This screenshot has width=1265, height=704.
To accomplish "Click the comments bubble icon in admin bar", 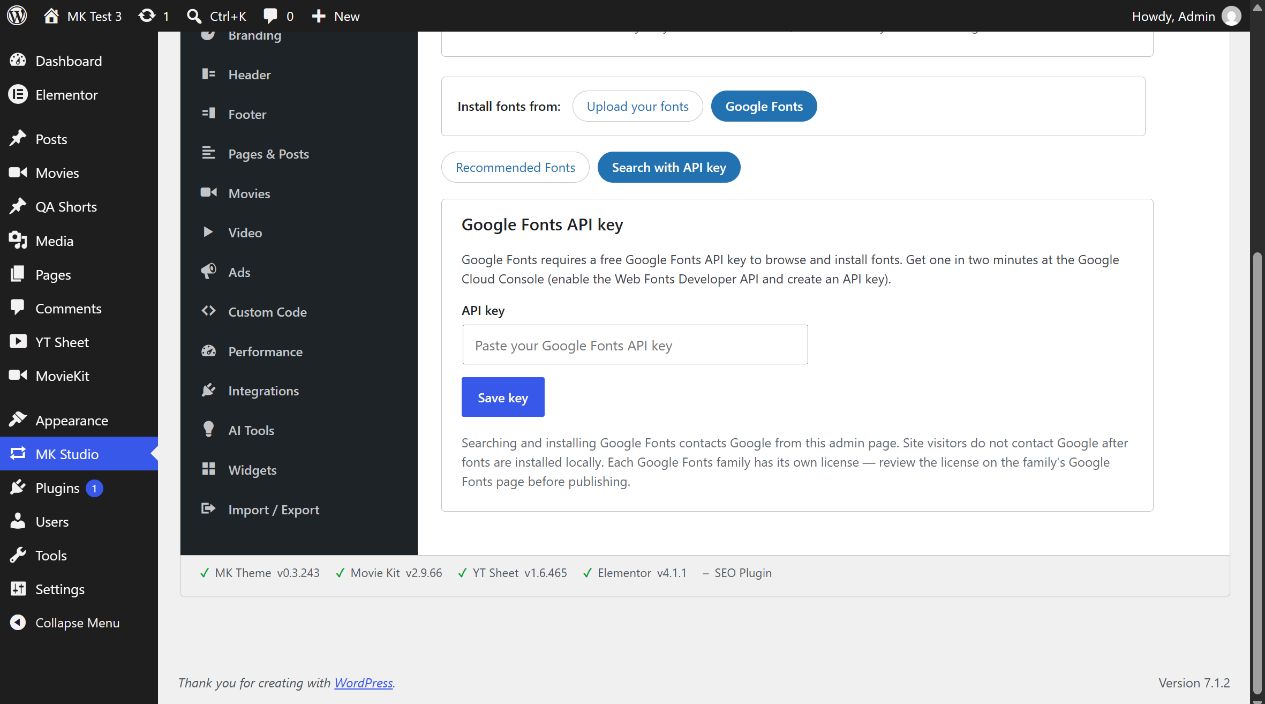I will (x=271, y=17).
